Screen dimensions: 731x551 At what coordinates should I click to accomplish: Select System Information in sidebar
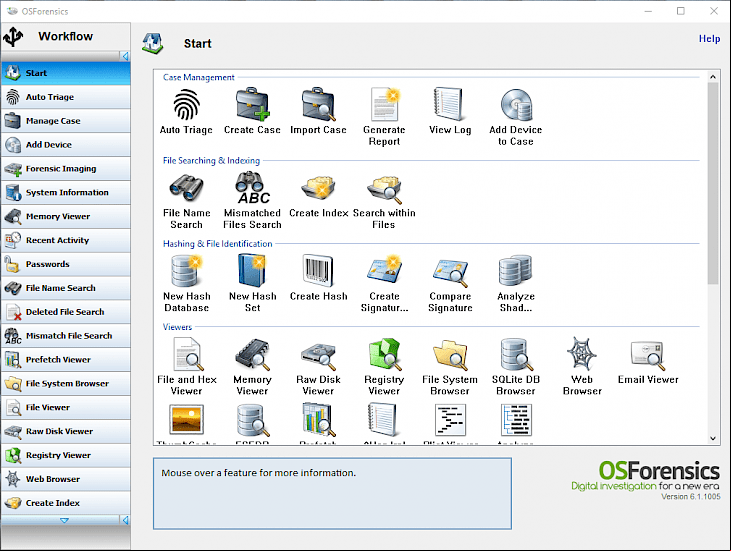(x=66, y=193)
